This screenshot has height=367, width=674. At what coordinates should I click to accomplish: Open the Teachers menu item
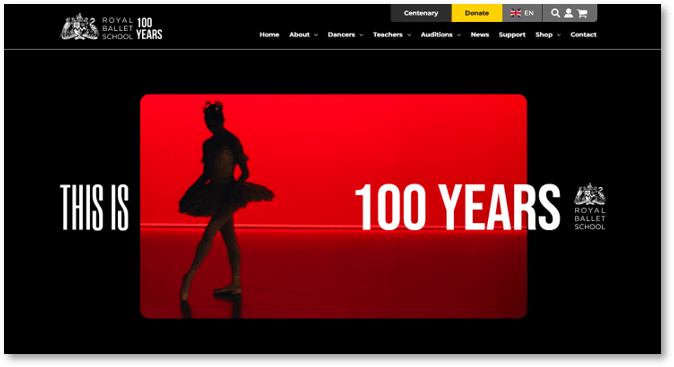point(388,35)
